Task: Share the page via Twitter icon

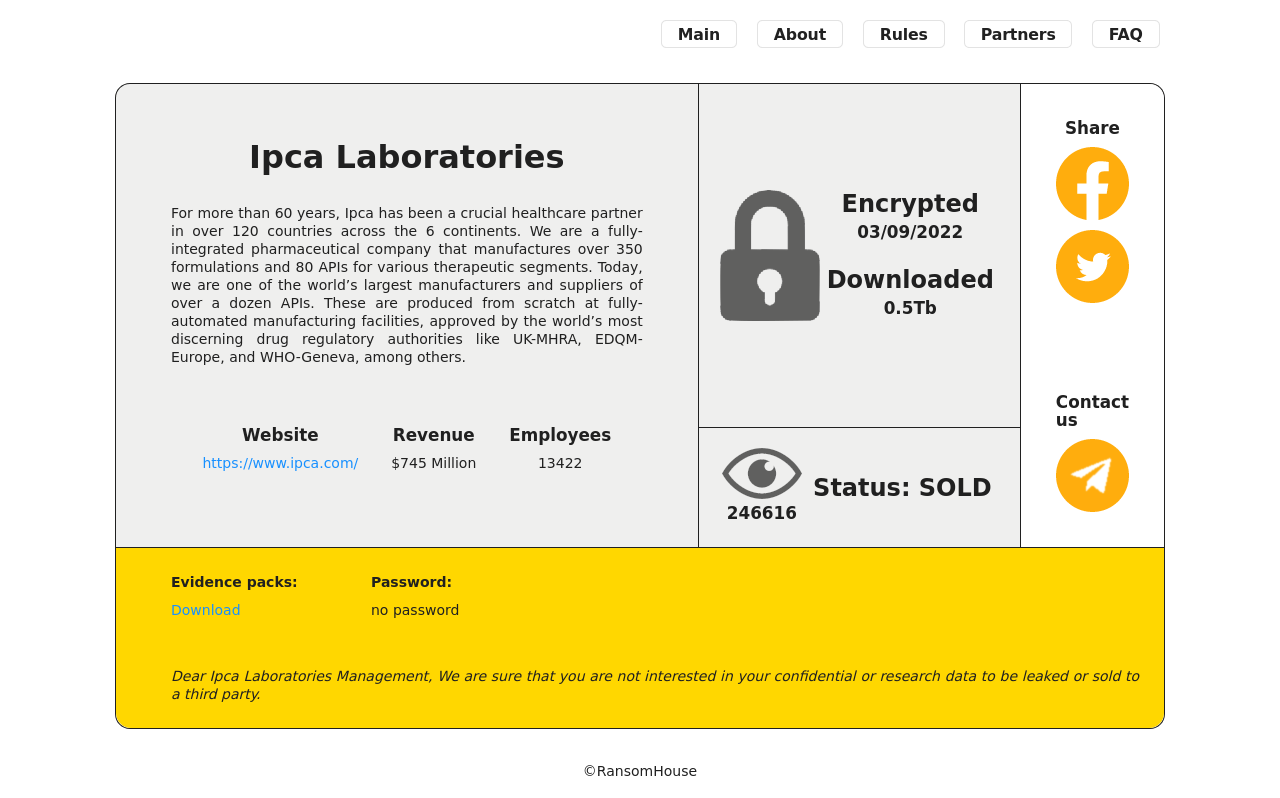Action: pos(1092,267)
